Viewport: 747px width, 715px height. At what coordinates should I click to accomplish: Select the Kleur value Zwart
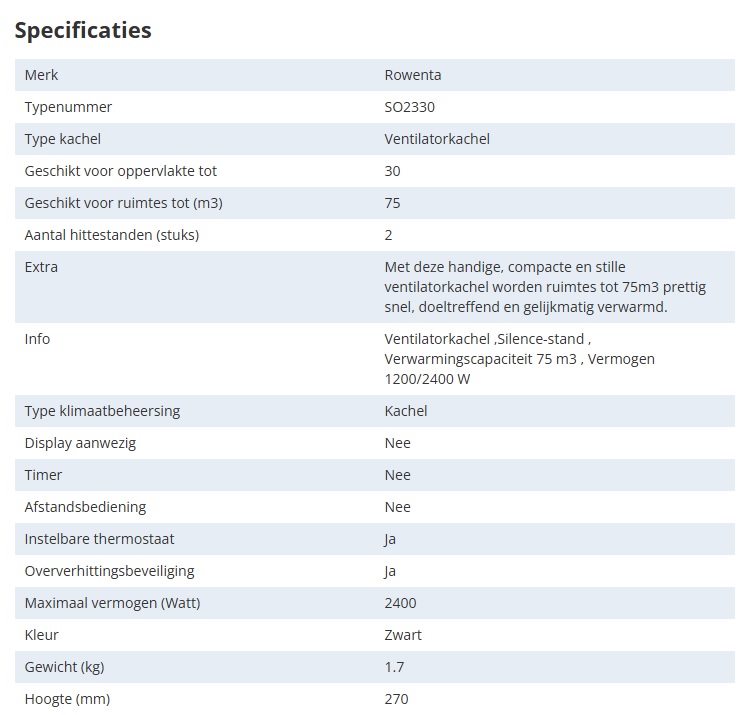(x=403, y=635)
